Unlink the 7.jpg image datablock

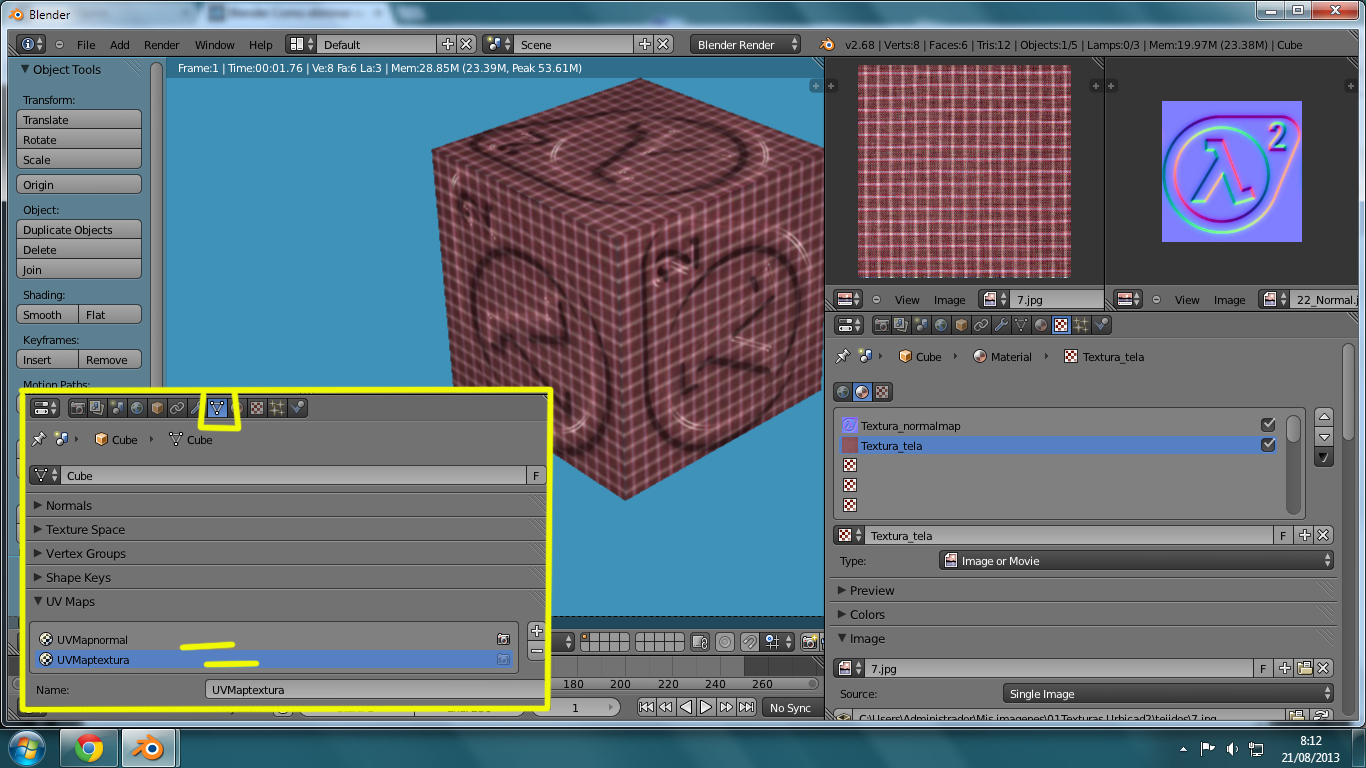(x=1323, y=668)
